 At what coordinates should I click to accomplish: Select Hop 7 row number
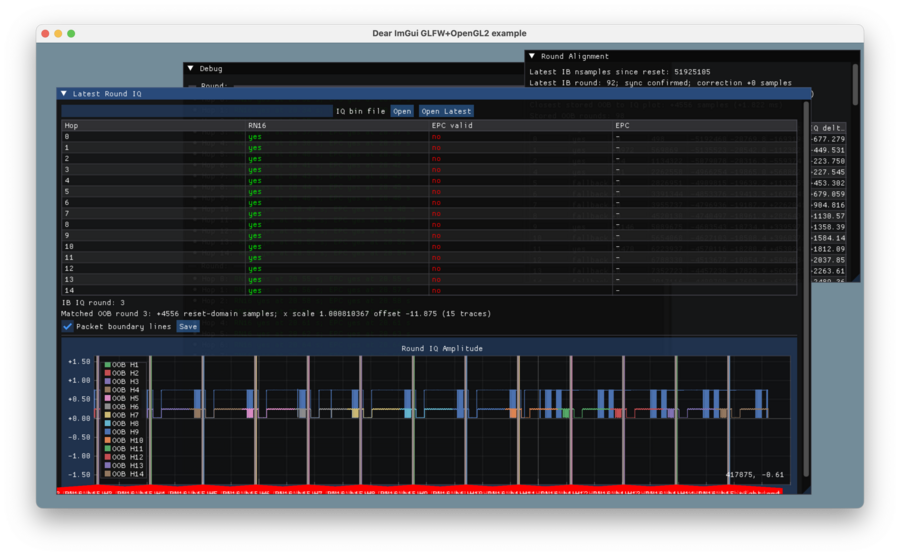click(67, 214)
